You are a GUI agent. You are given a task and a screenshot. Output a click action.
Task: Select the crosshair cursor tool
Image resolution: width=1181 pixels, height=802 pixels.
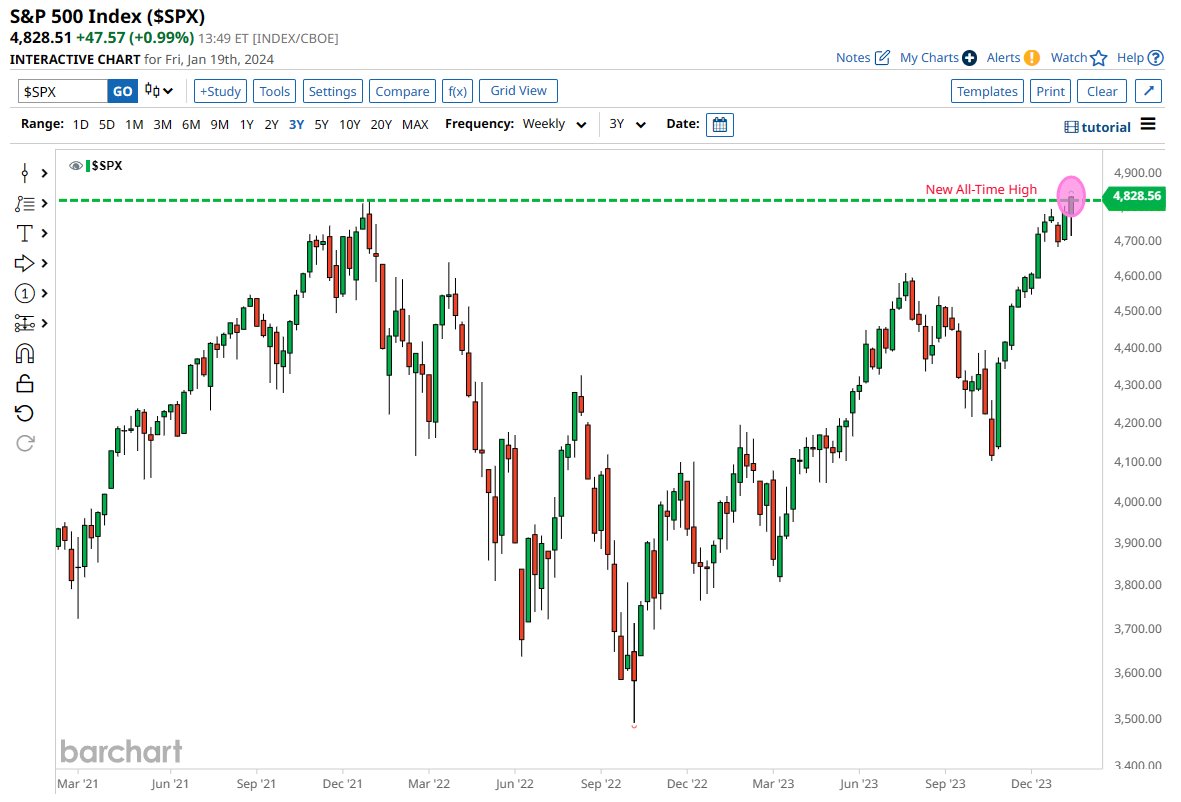[x=25, y=173]
